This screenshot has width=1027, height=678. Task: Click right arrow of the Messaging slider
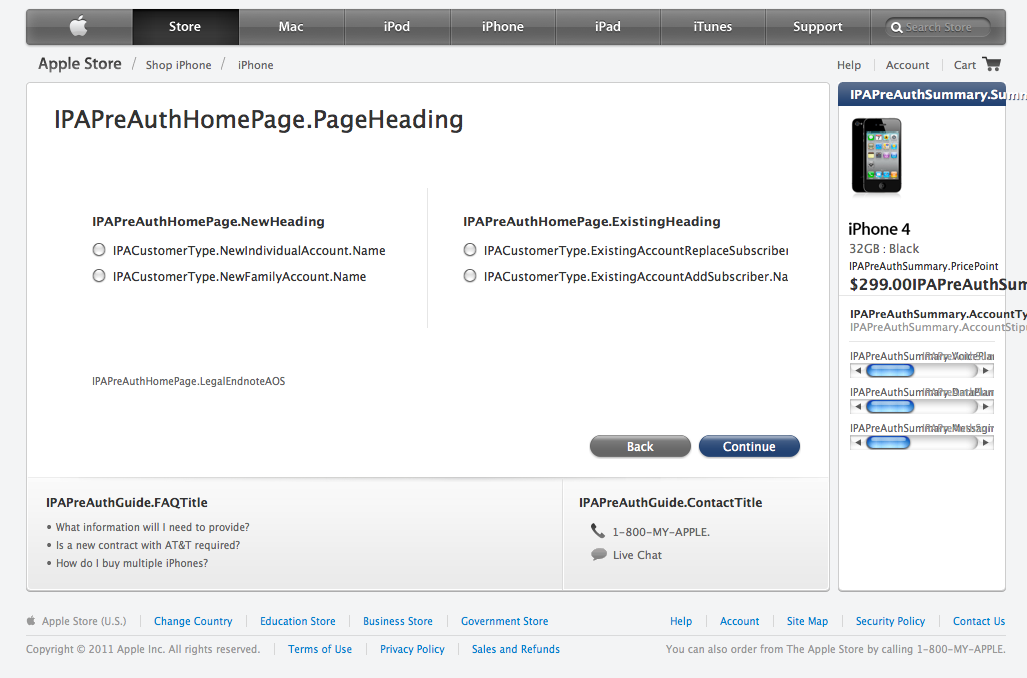pos(986,443)
